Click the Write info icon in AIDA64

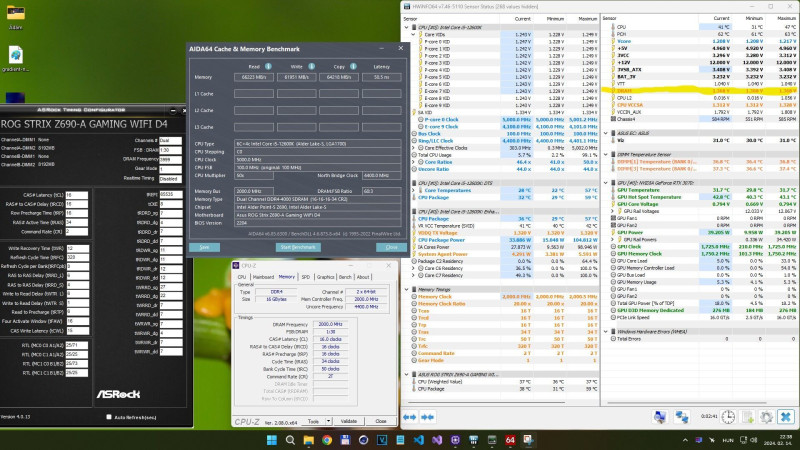tap(311, 66)
